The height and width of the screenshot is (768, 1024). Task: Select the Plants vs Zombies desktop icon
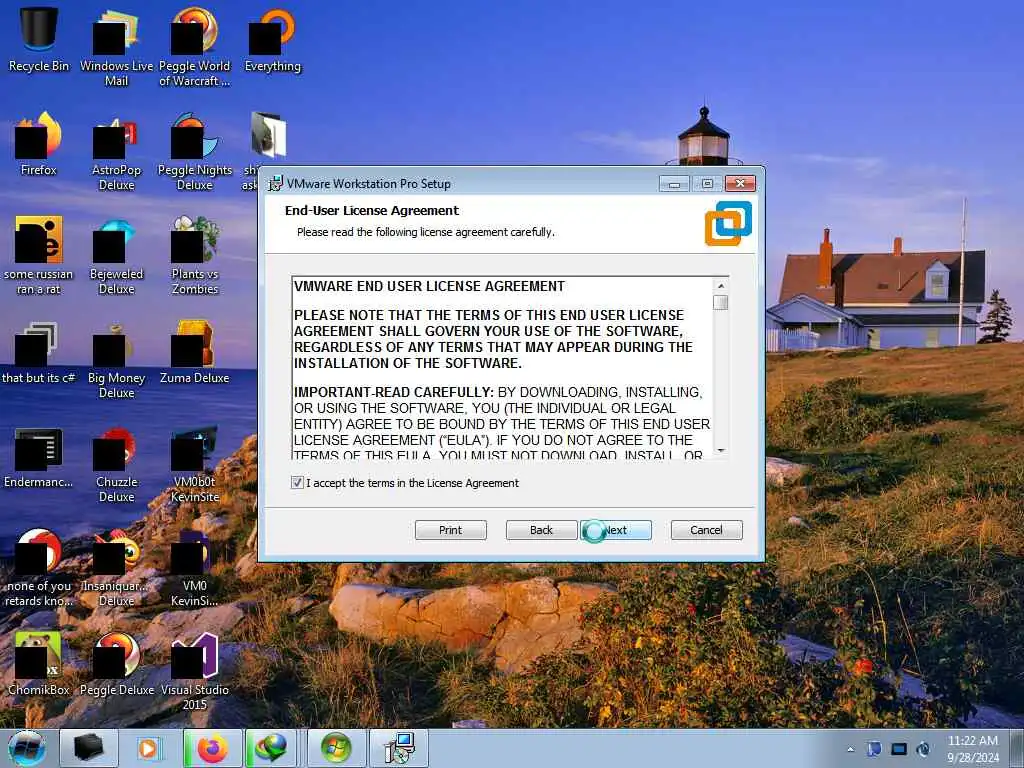(195, 256)
